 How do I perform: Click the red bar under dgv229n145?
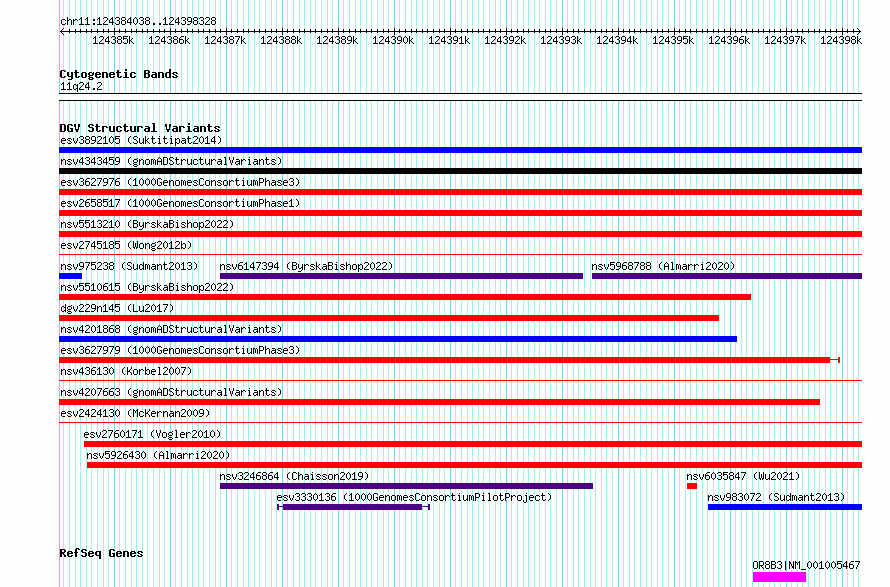pos(389,318)
